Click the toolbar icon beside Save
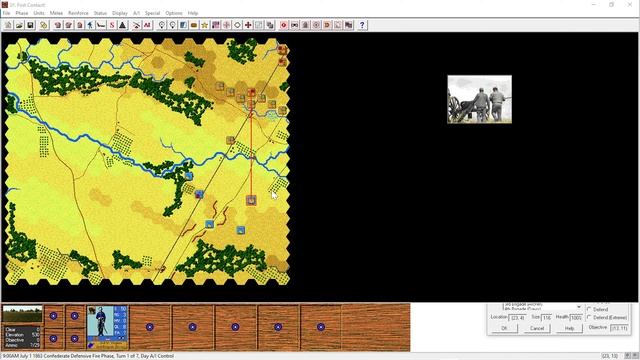Viewport: 640px width, 360px height. (44, 25)
